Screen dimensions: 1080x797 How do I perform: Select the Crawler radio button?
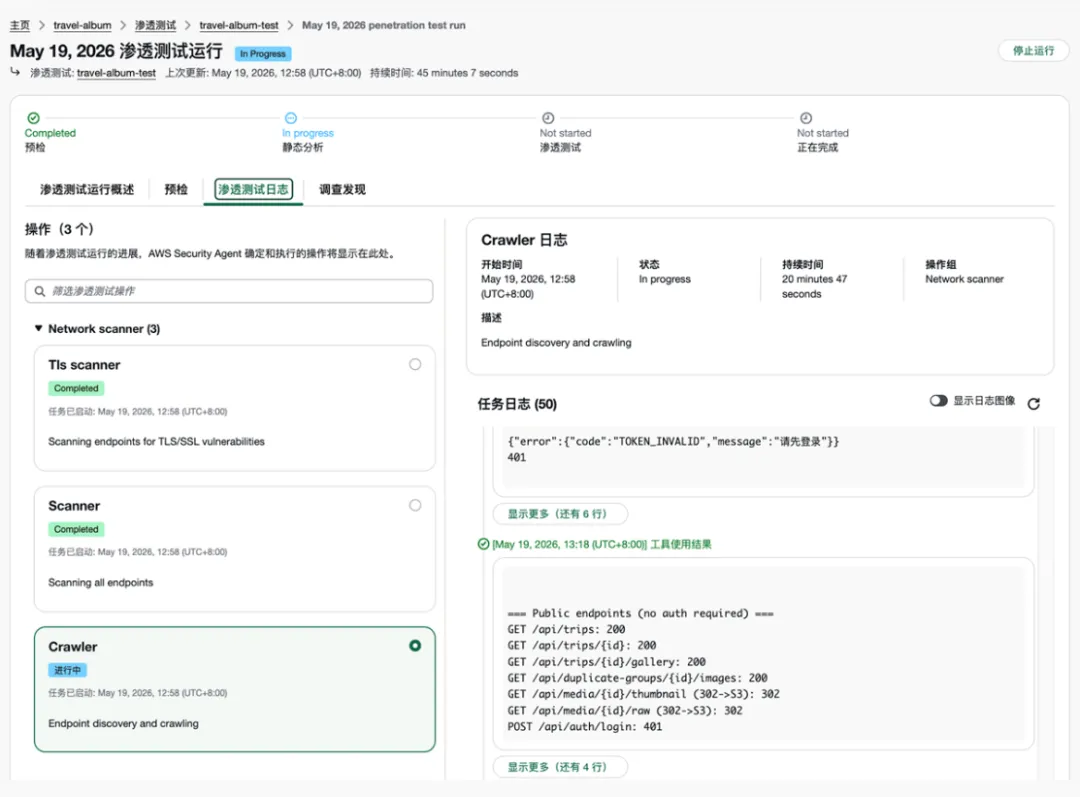[415, 645]
